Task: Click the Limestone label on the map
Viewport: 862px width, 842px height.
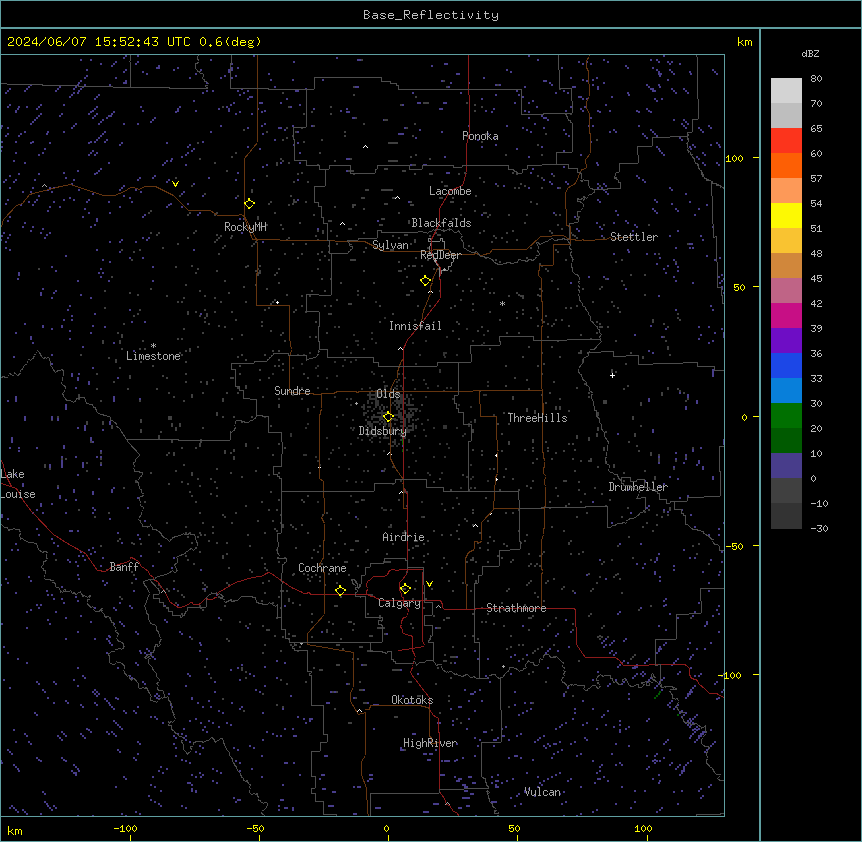Action: (153, 356)
